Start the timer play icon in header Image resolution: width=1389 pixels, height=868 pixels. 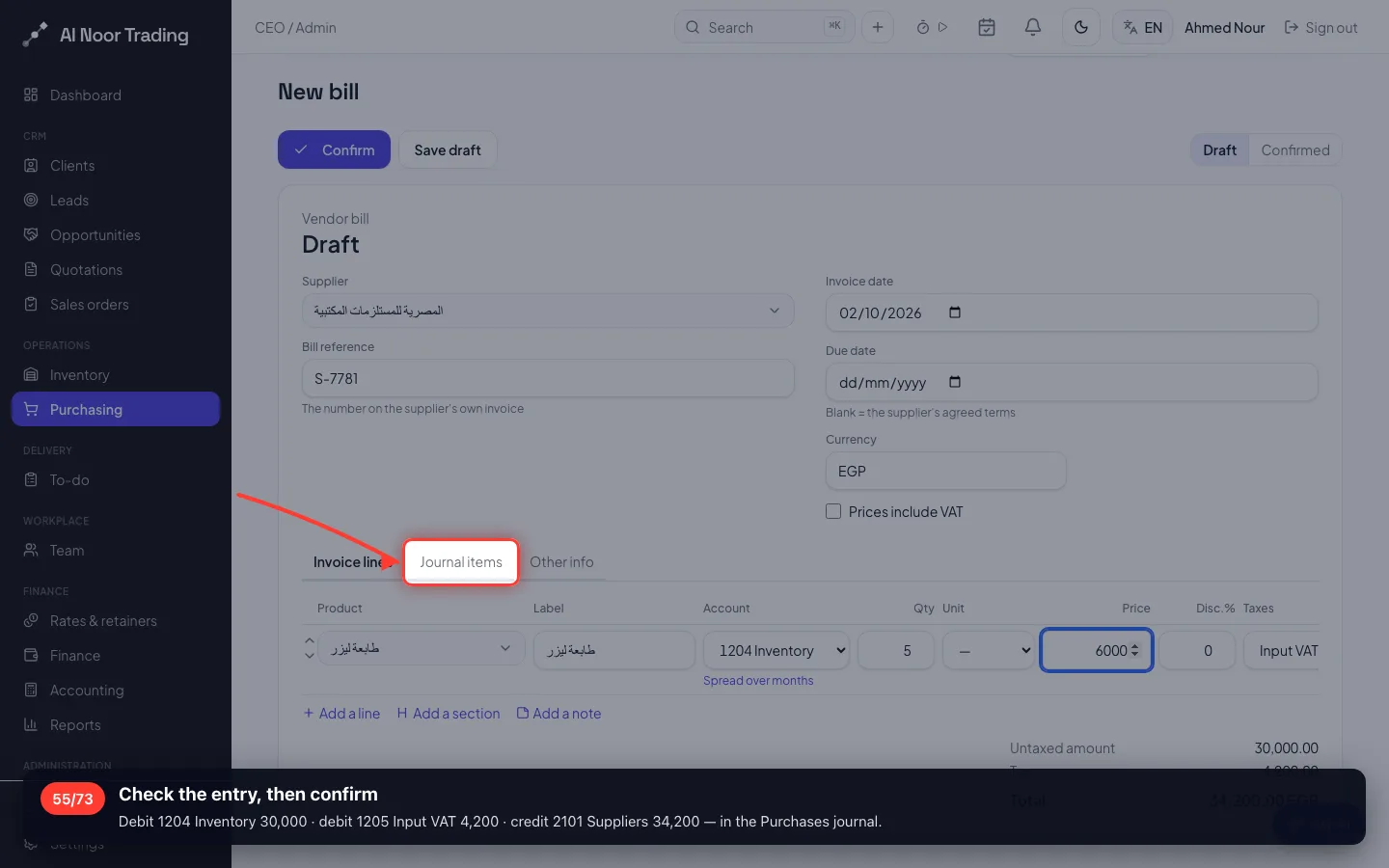pyautogui.click(x=943, y=27)
